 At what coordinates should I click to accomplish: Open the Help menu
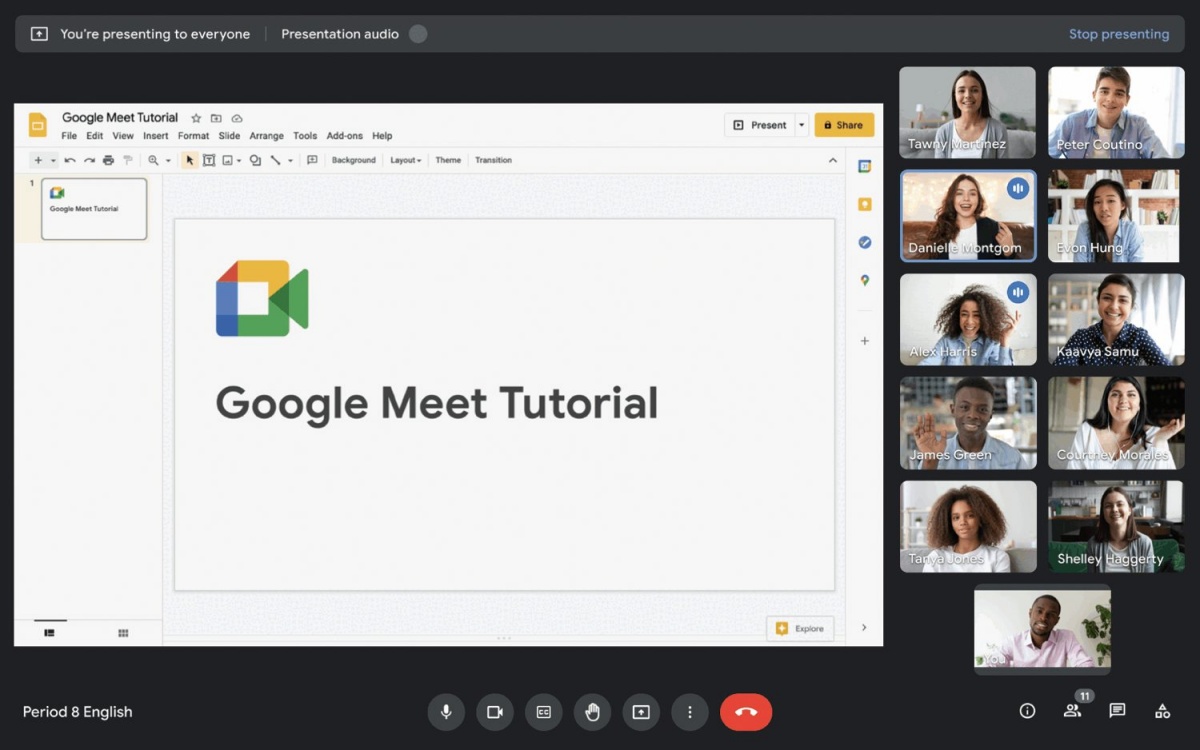pos(382,136)
